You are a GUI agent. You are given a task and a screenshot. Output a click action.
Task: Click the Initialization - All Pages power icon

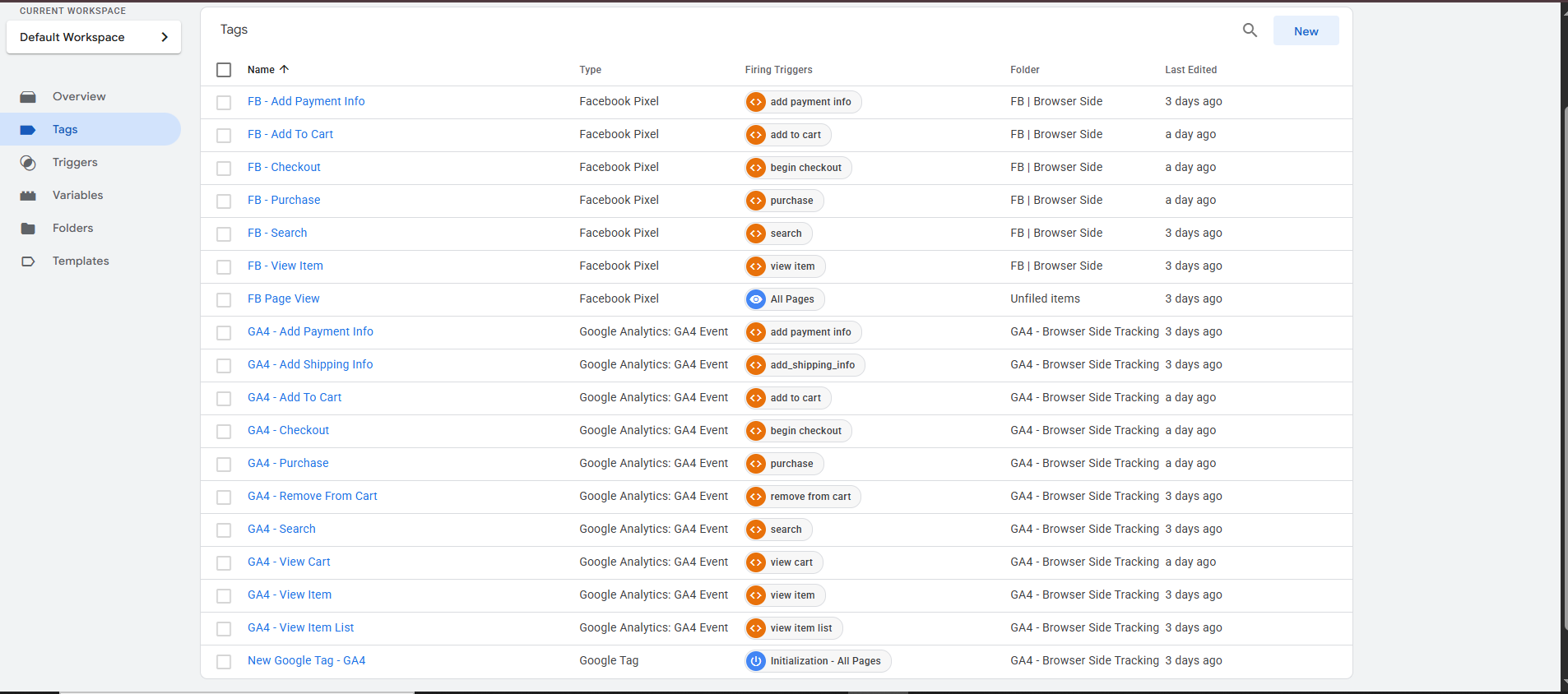click(x=756, y=661)
